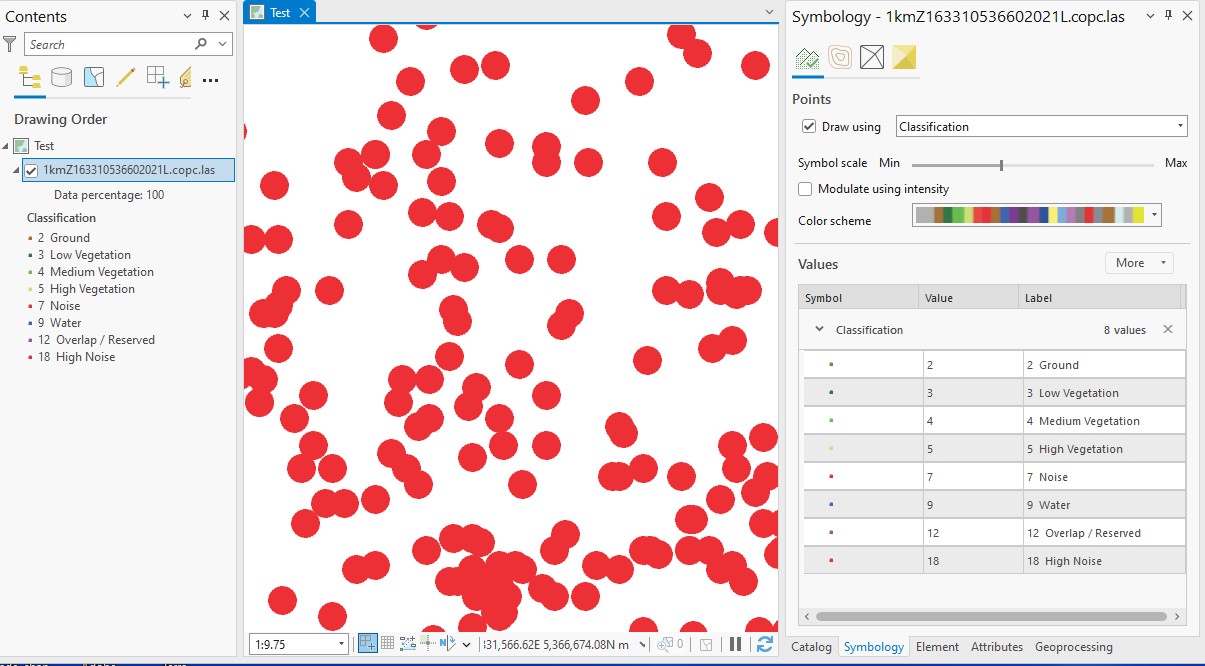Enable Modulate using intensity
Screen dimensions: 1205x666
[x=805, y=189]
